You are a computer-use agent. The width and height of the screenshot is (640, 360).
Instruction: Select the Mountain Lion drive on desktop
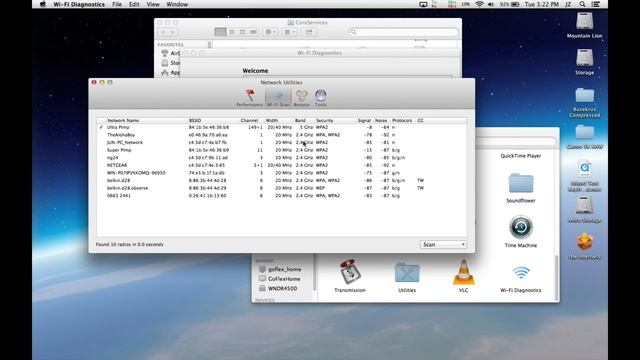tap(584, 21)
